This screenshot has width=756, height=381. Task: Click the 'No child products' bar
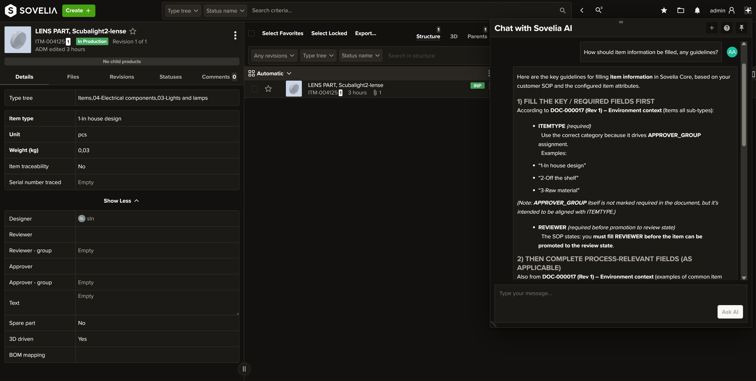(122, 62)
